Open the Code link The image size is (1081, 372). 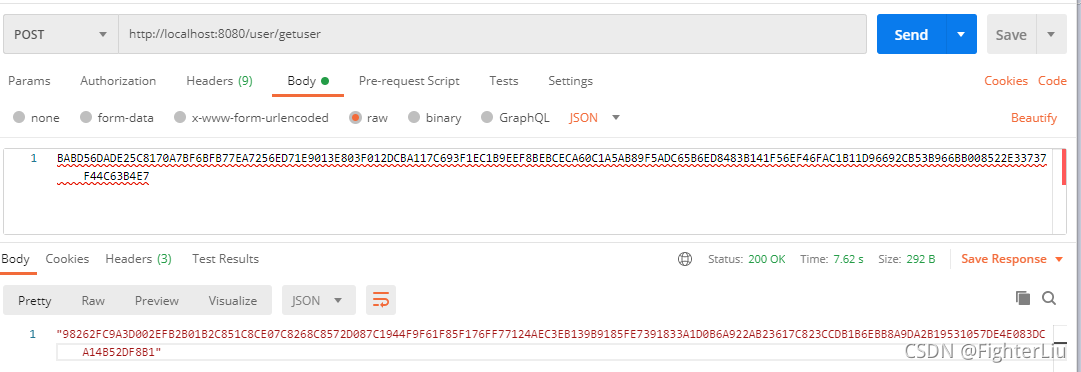coord(1052,81)
